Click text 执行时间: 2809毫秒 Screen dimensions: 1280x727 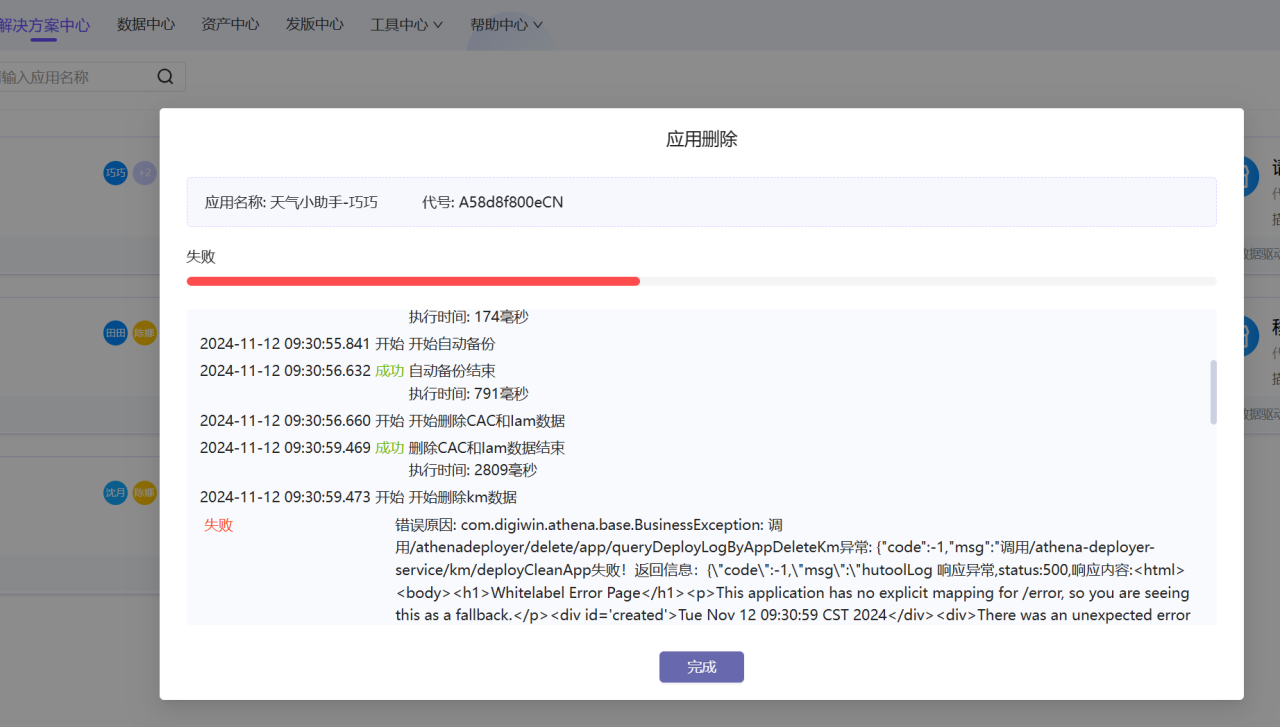point(473,470)
